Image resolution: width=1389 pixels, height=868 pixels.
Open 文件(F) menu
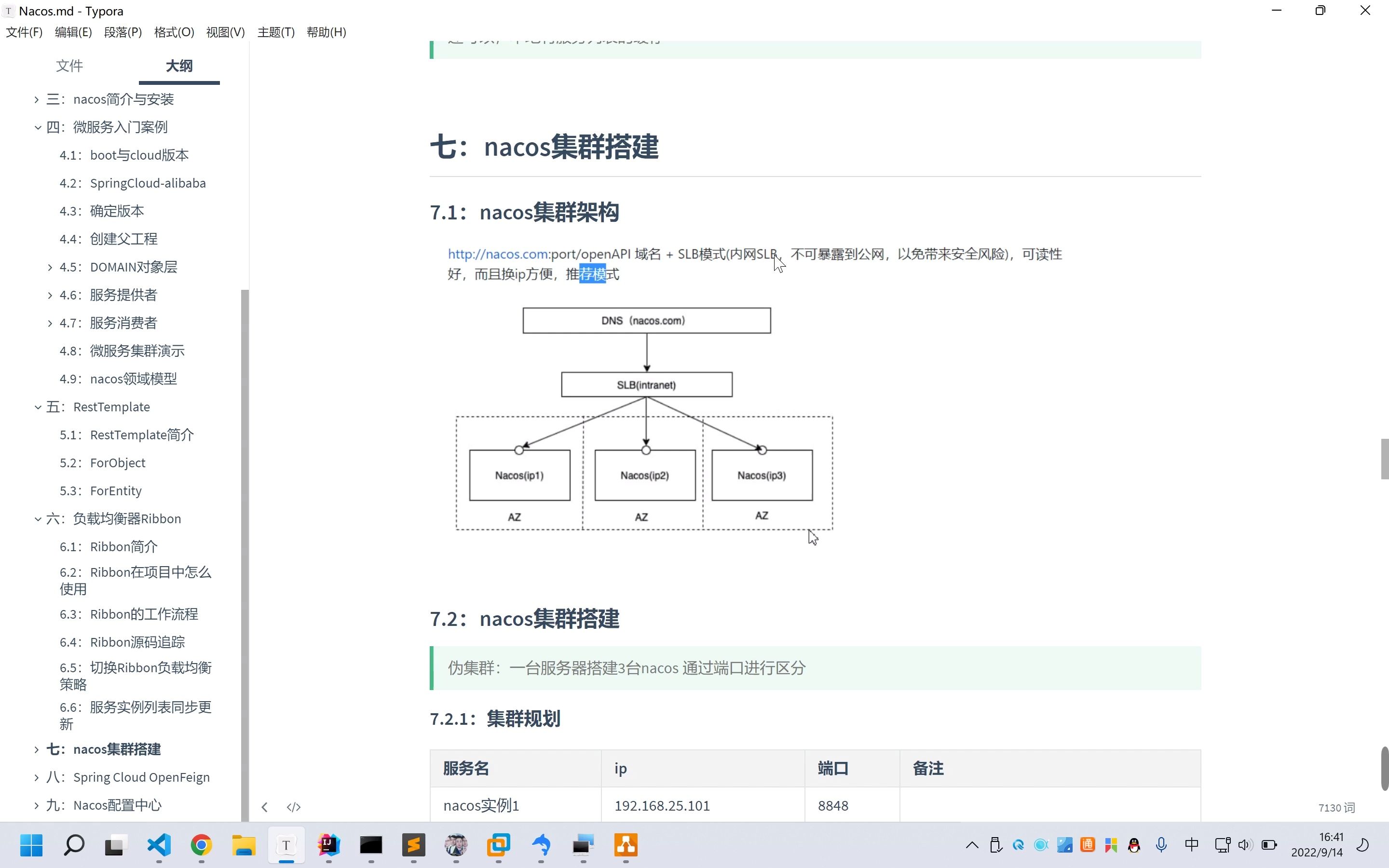24,32
